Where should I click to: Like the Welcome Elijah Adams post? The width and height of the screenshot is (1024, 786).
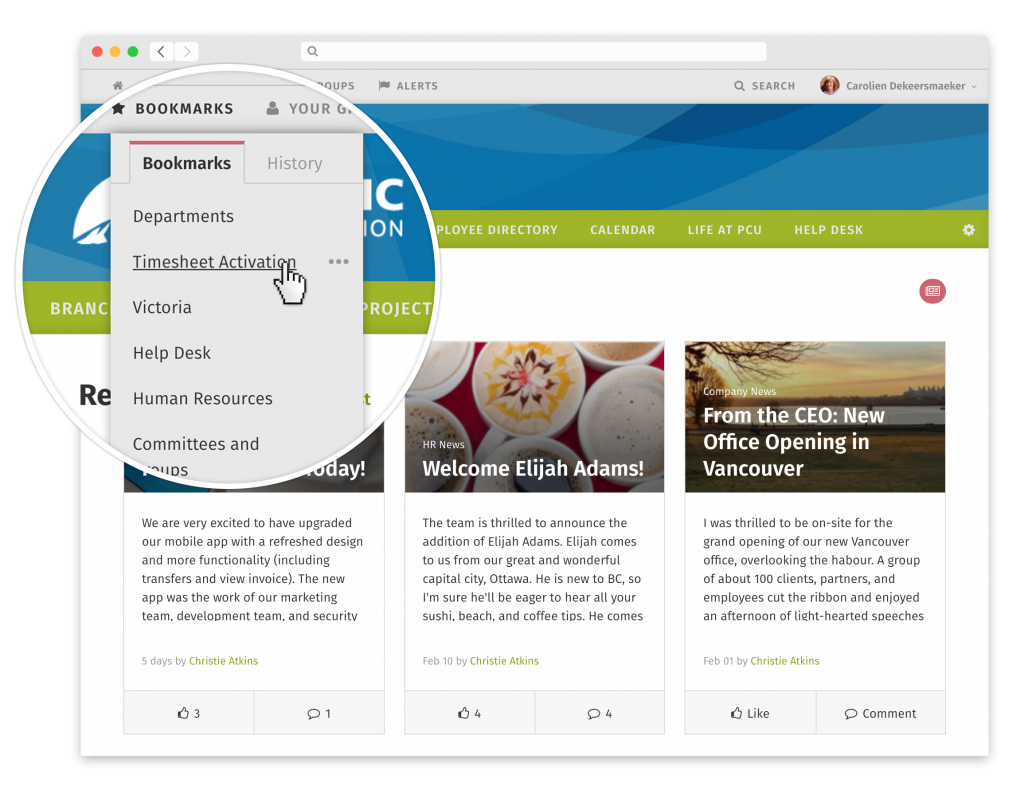[x=469, y=713]
